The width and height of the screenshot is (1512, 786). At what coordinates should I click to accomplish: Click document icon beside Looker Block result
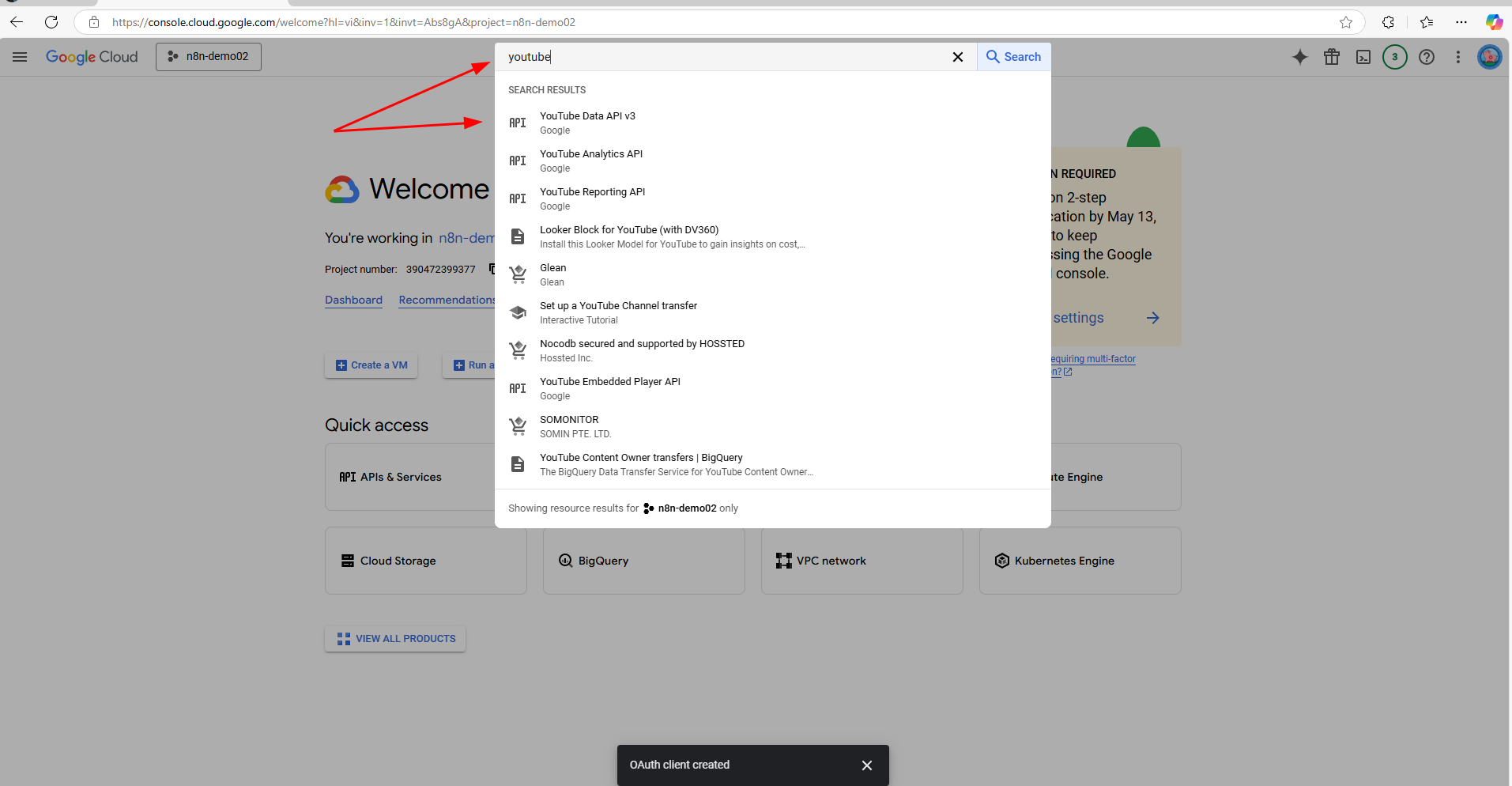pos(518,236)
